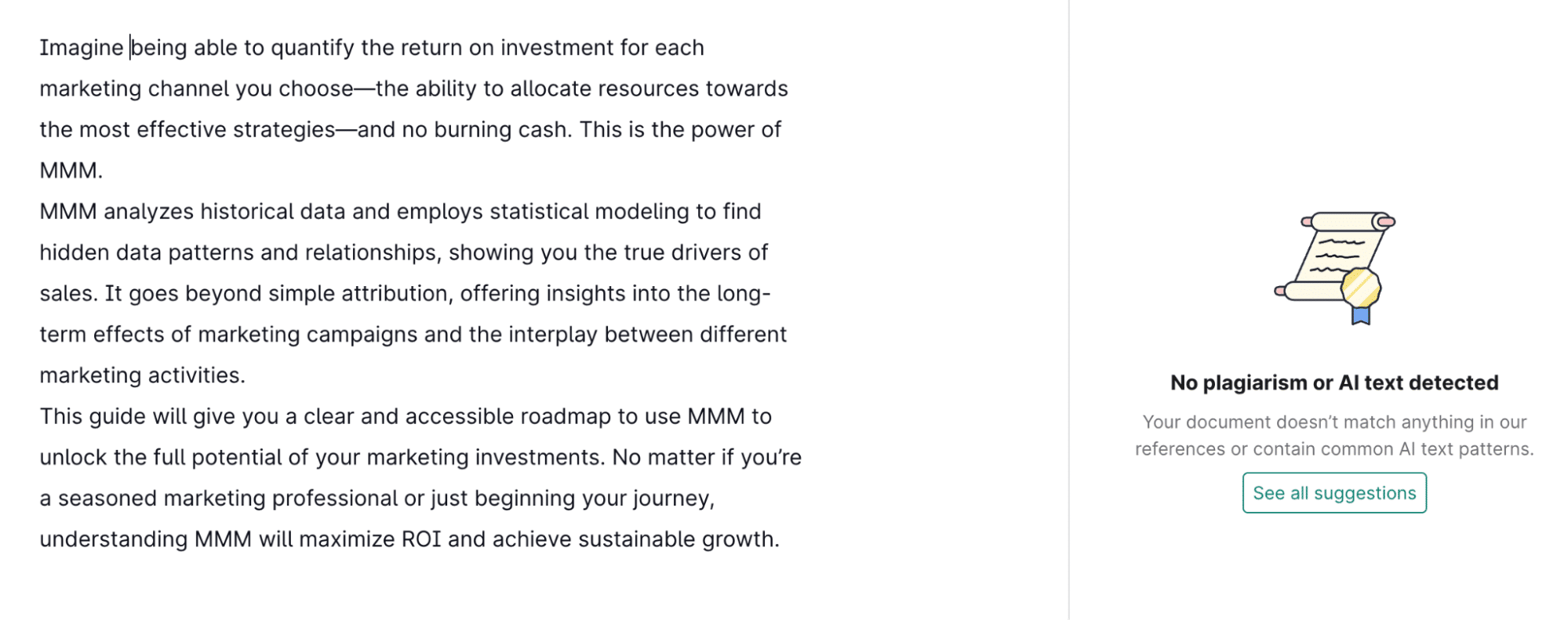Click the No plagiarism or AI text detected heading
Image resolution: width=1568 pixels, height=620 pixels.
click(x=1333, y=383)
